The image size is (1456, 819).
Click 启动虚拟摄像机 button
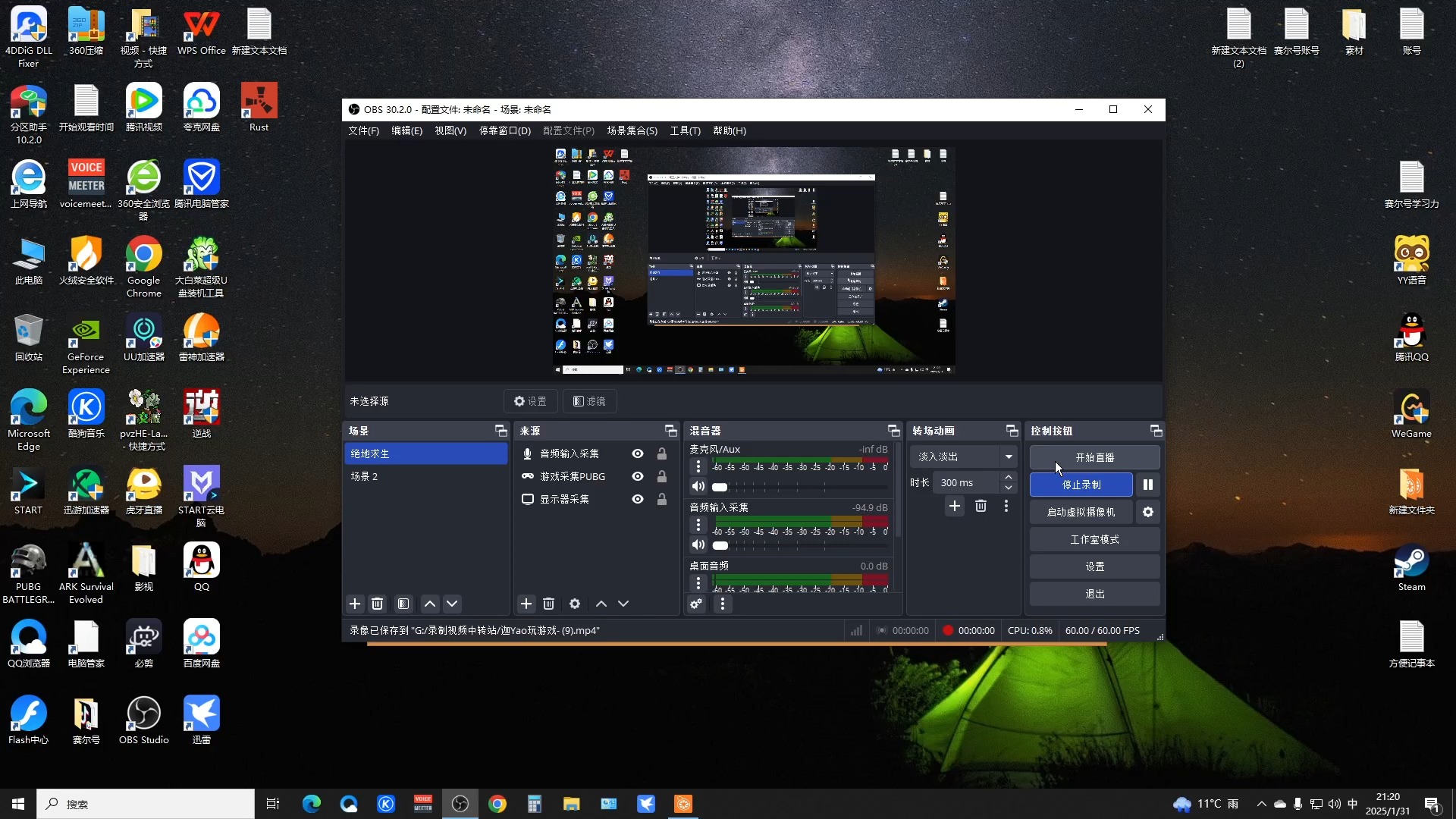click(x=1081, y=512)
